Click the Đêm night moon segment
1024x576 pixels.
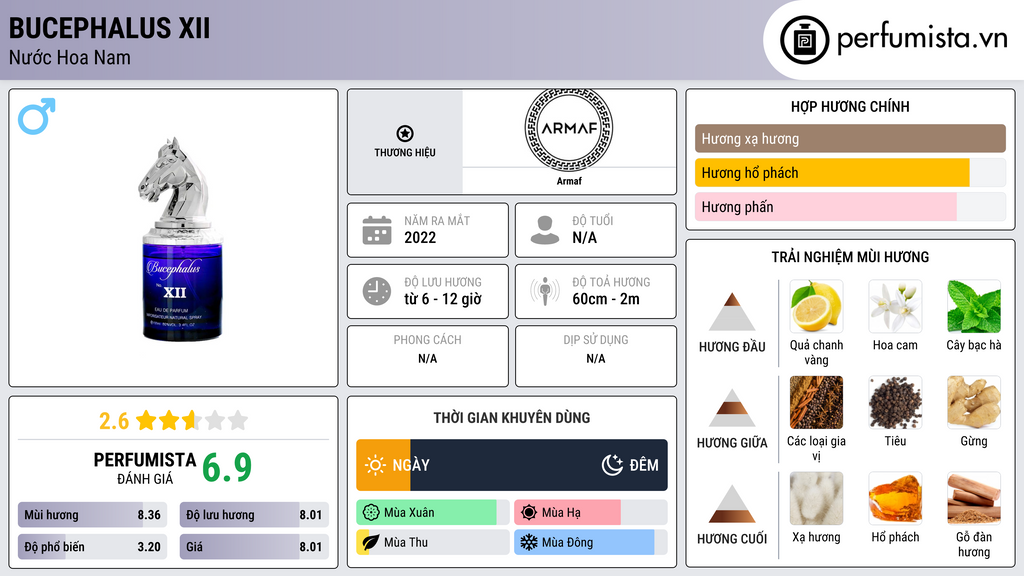(630, 465)
